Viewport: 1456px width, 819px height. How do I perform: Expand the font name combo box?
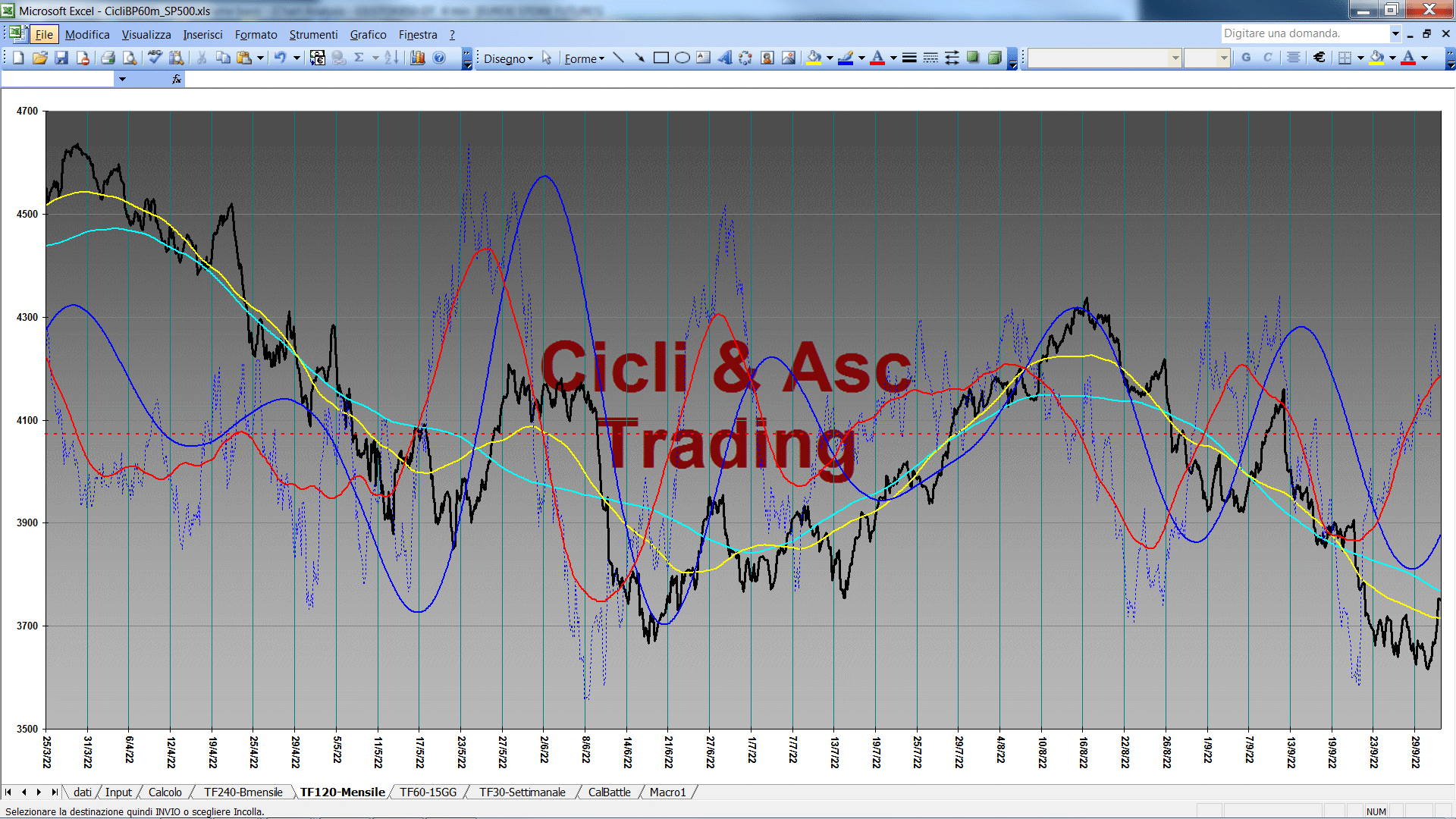[x=1175, y=58]
